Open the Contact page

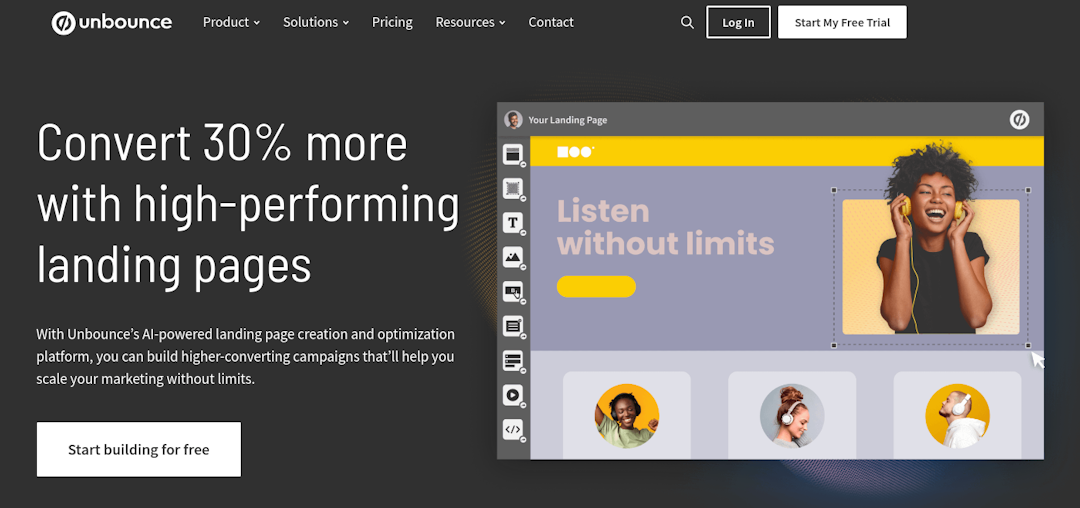point(551,23)
